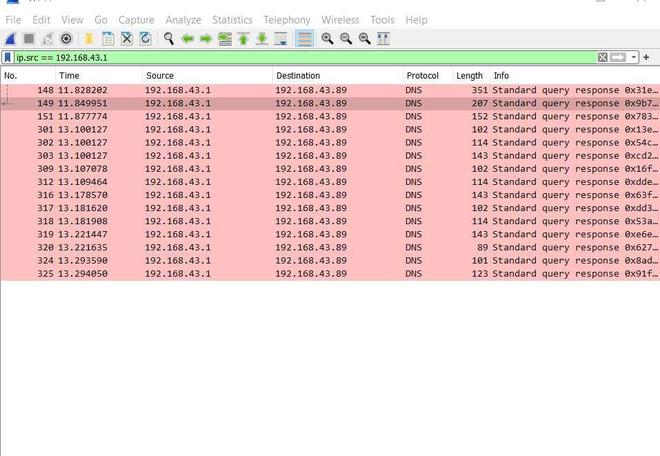The width and height of the screenshot is (660, 456).
Task: Select packet 312 at time 13.109464
Action: (330, 181)
